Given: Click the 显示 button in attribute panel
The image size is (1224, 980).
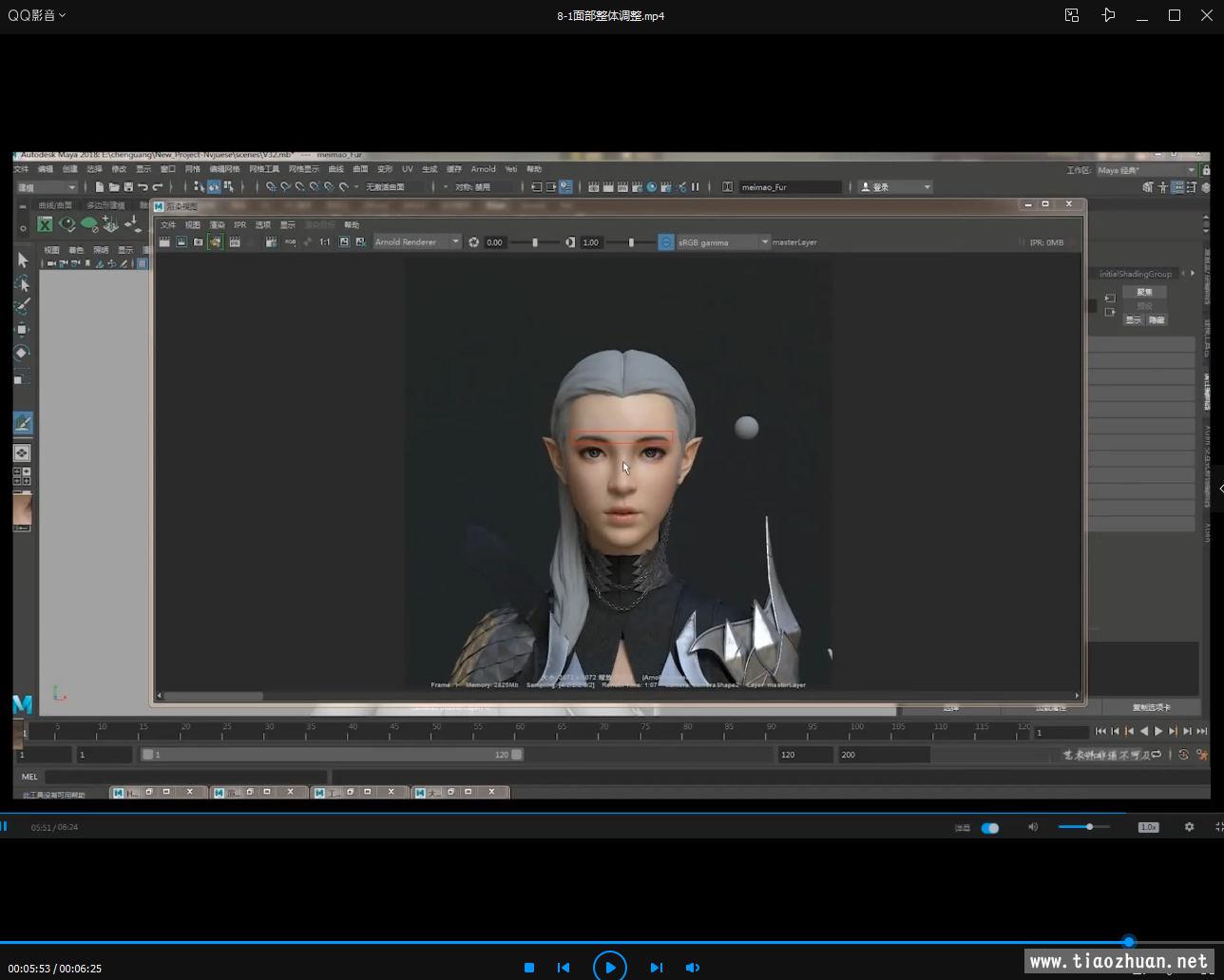Looking at the screenshot, I should [x=1134, y=320].
